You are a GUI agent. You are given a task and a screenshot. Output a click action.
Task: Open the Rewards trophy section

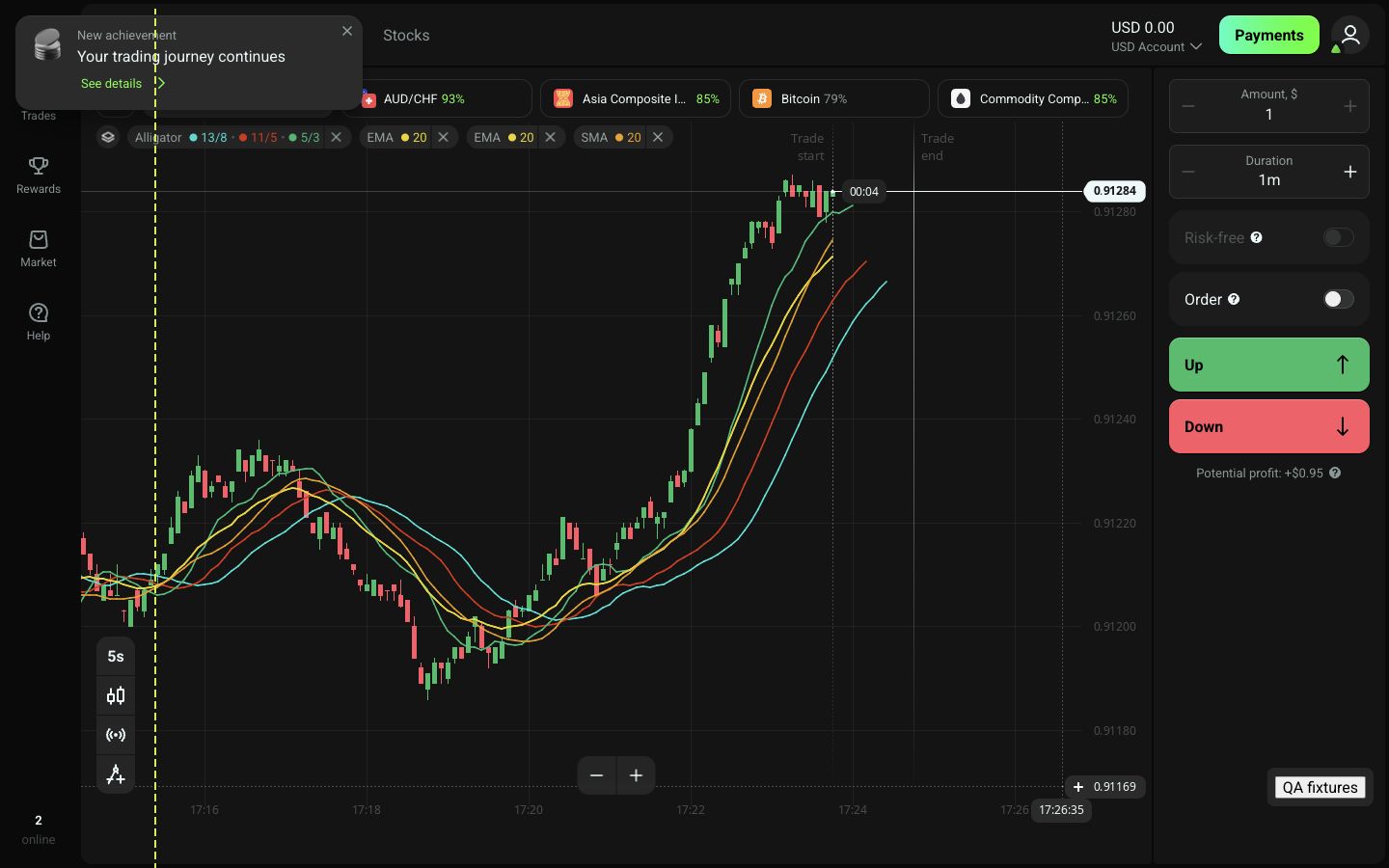point(39,176)
